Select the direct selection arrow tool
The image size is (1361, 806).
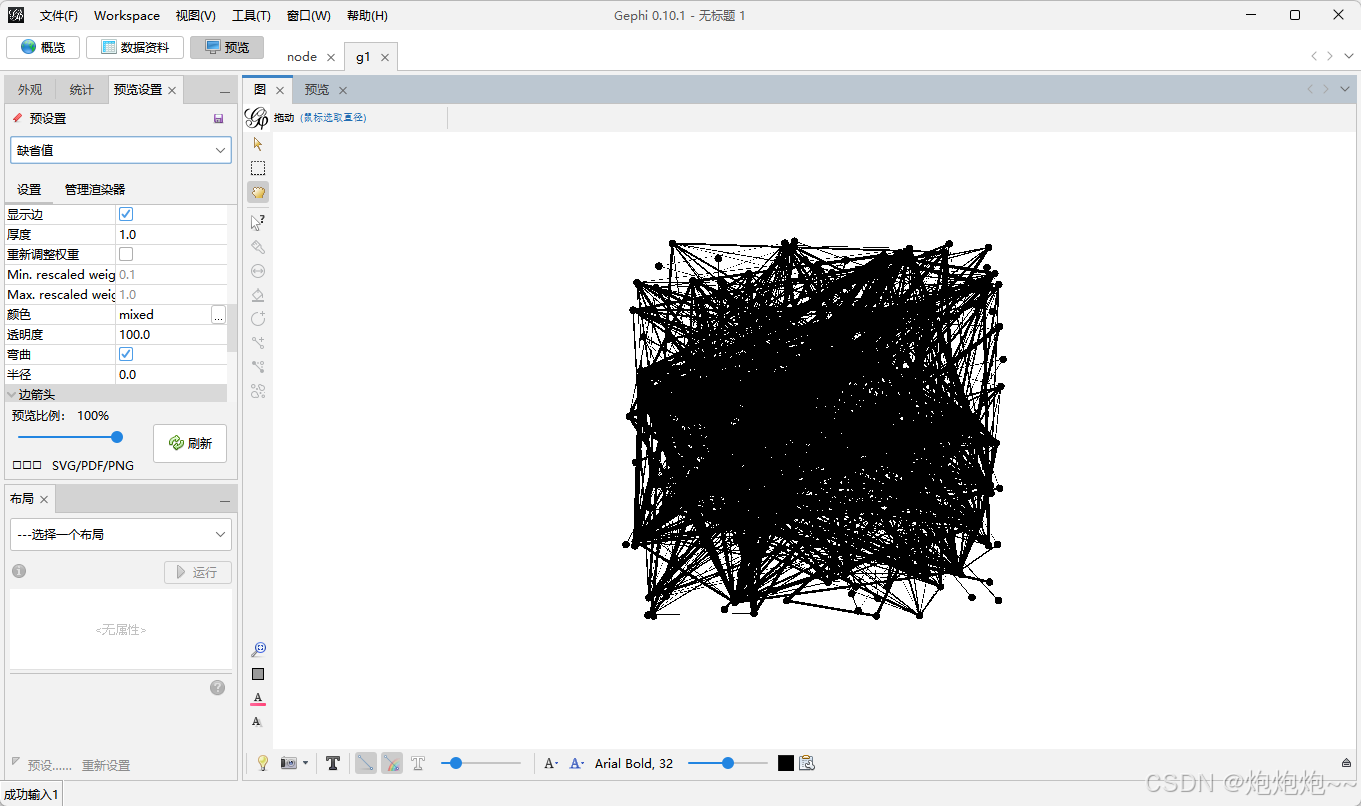pos(258,143)
